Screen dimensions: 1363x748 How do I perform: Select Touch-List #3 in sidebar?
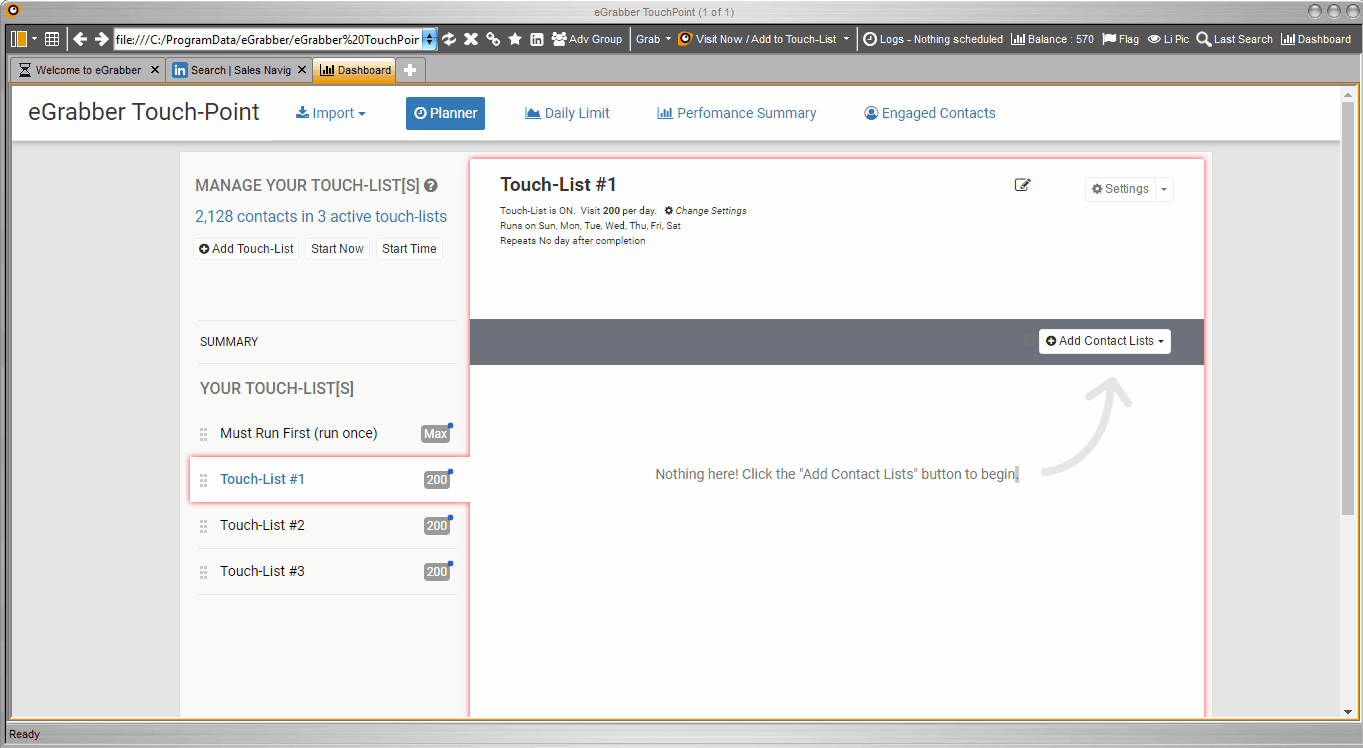pos(262,571)
